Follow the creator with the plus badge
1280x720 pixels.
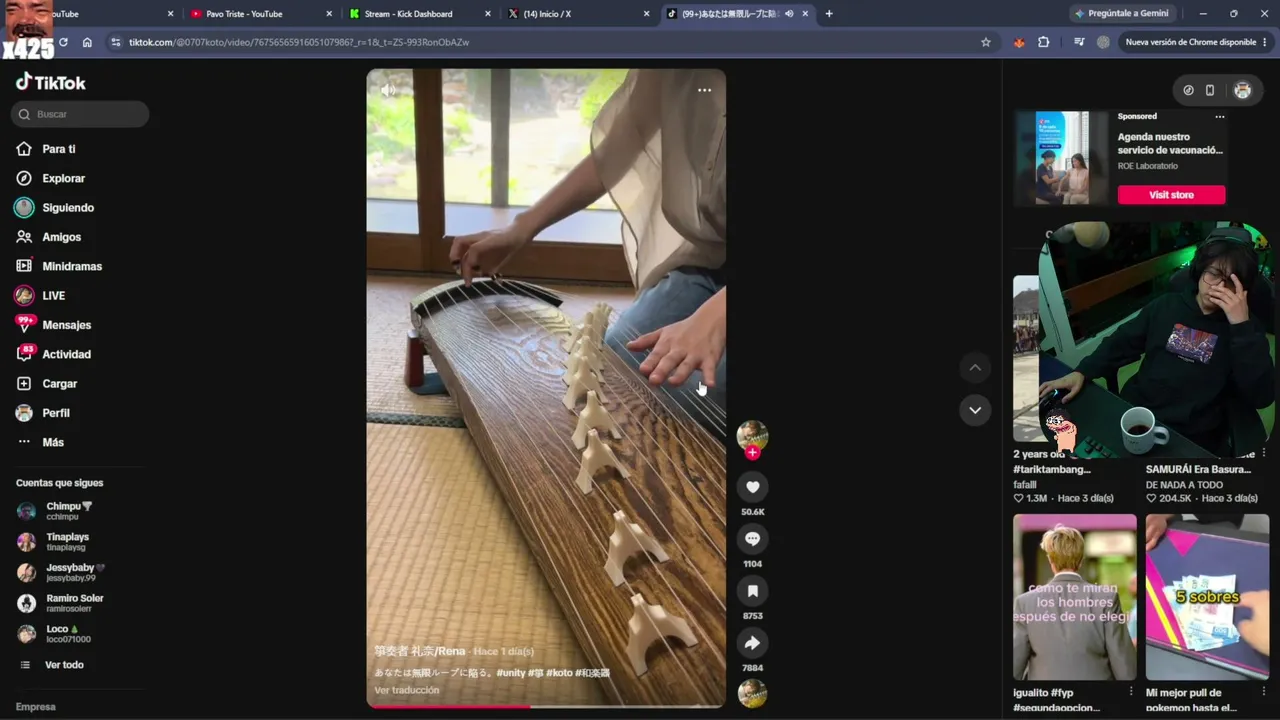click(x=752, y=453)
